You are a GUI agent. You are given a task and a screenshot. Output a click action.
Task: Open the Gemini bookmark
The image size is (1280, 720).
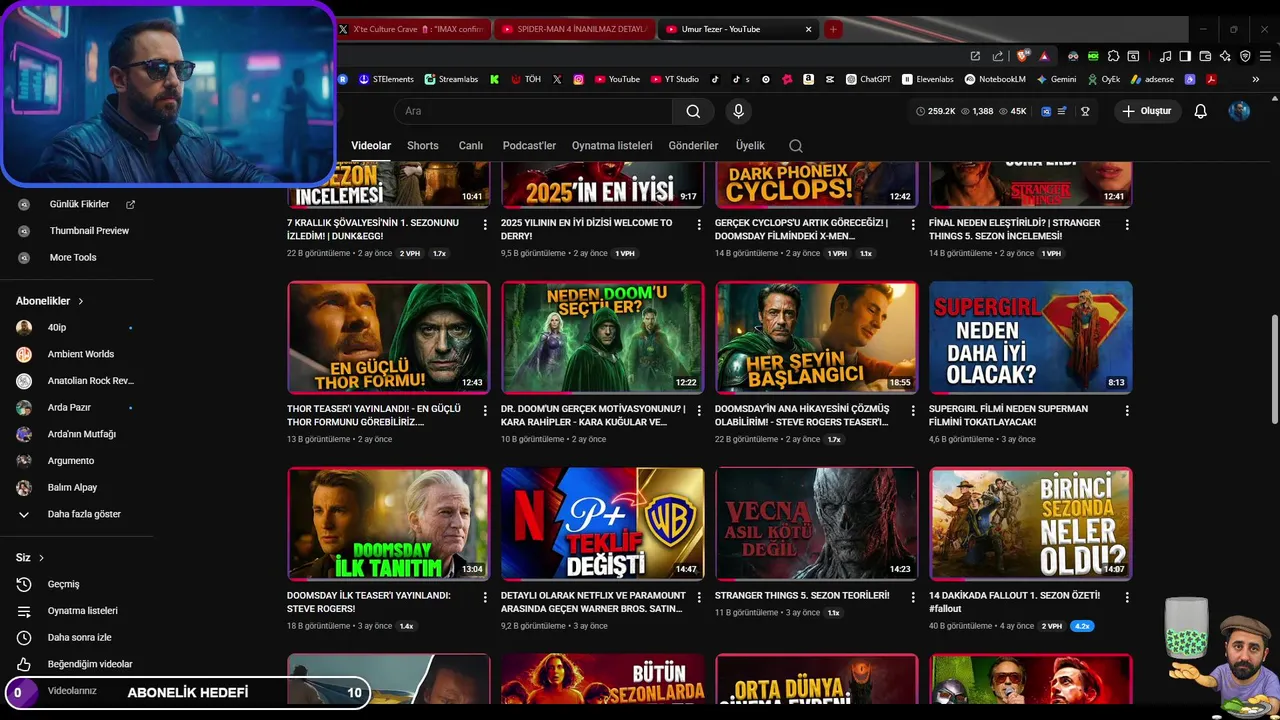1056,79
